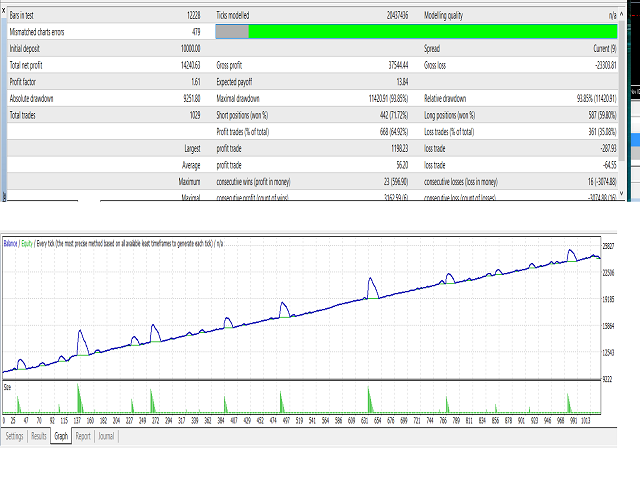
Task: Select the average profit trade value 56.20
Action: pyautogui.click(x=402, y=165)
